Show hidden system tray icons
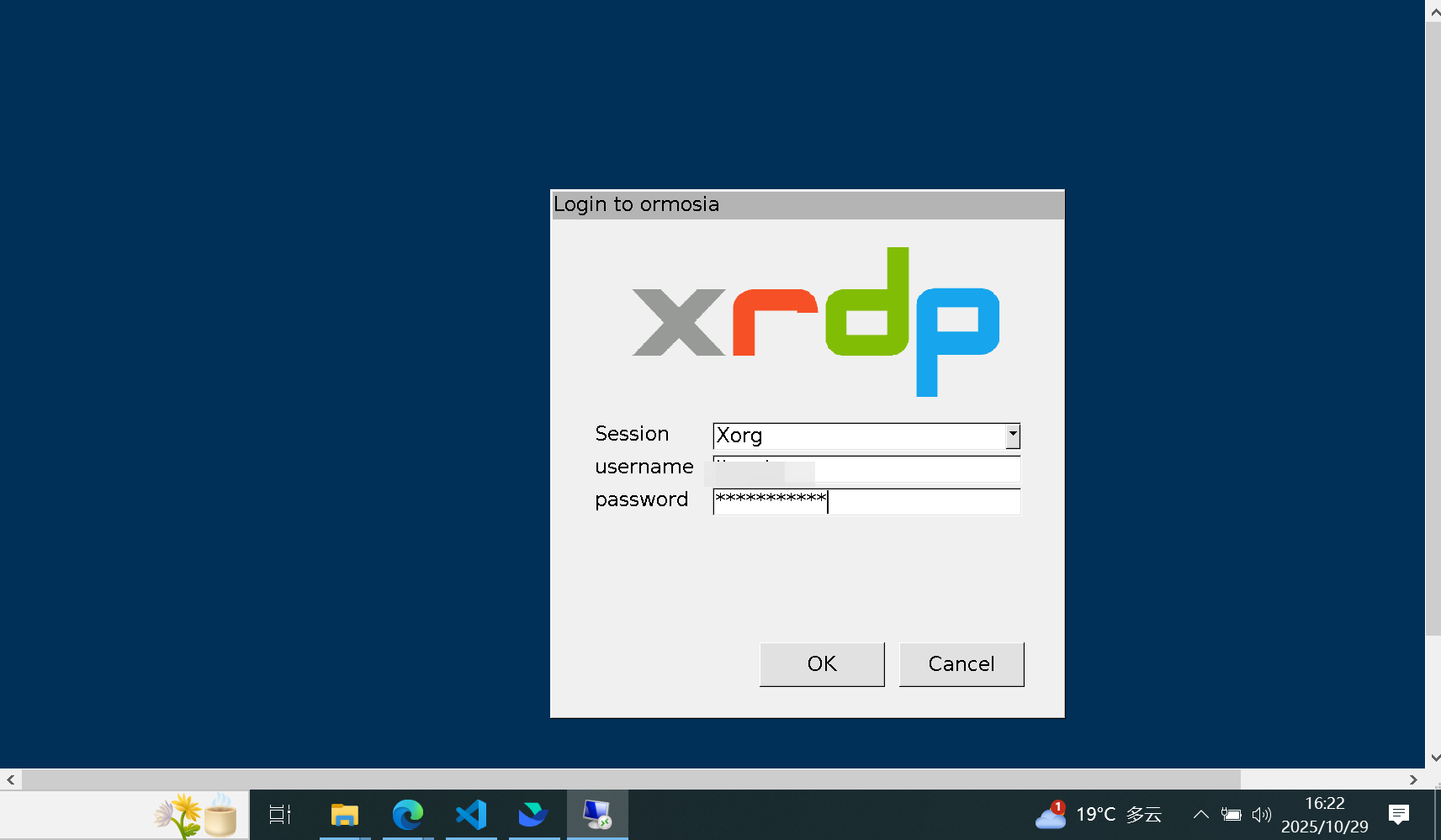The image size is (1441, 840). coord(1201,814)
